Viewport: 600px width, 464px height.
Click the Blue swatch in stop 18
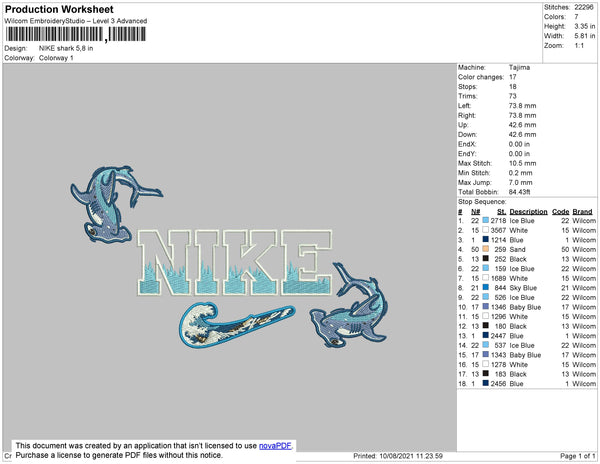[x=486, y=383]
